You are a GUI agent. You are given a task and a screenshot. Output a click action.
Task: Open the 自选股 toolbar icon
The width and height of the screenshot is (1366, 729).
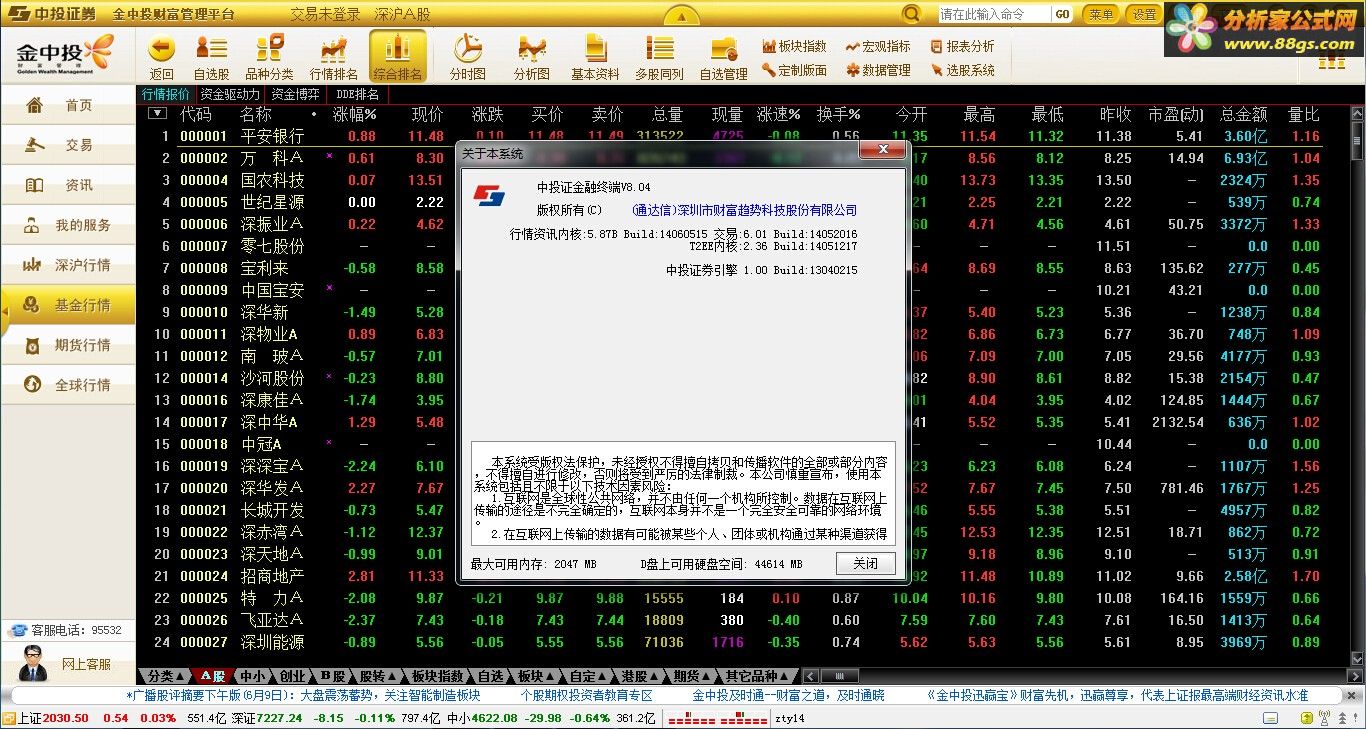(x=211, y=48)
